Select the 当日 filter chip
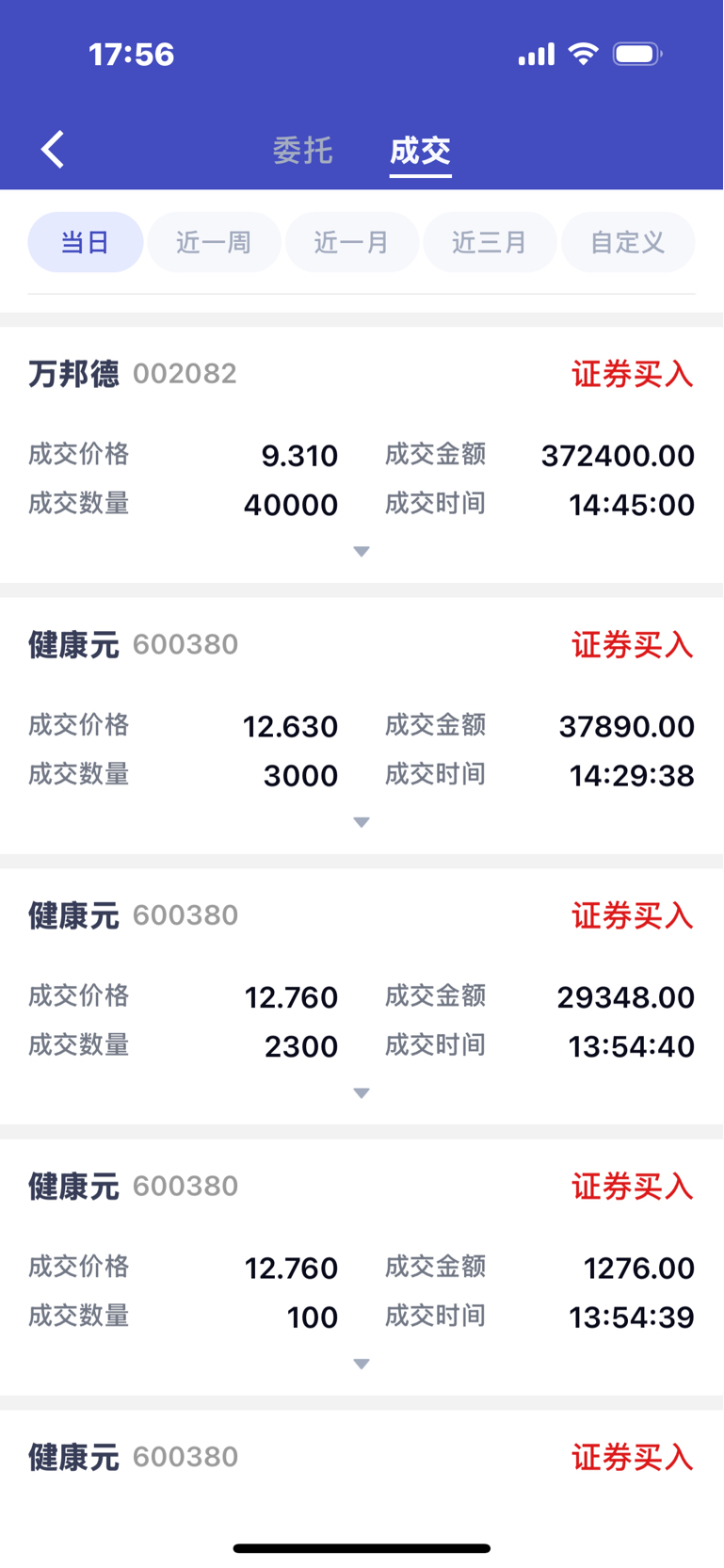 [x=86, y=243]
